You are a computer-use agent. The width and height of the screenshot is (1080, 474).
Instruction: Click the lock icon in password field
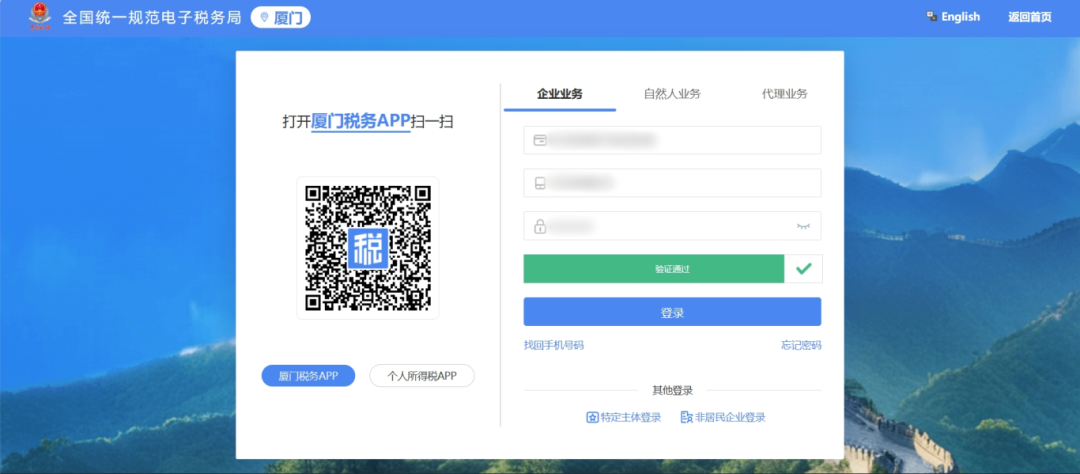pos(540,226)
